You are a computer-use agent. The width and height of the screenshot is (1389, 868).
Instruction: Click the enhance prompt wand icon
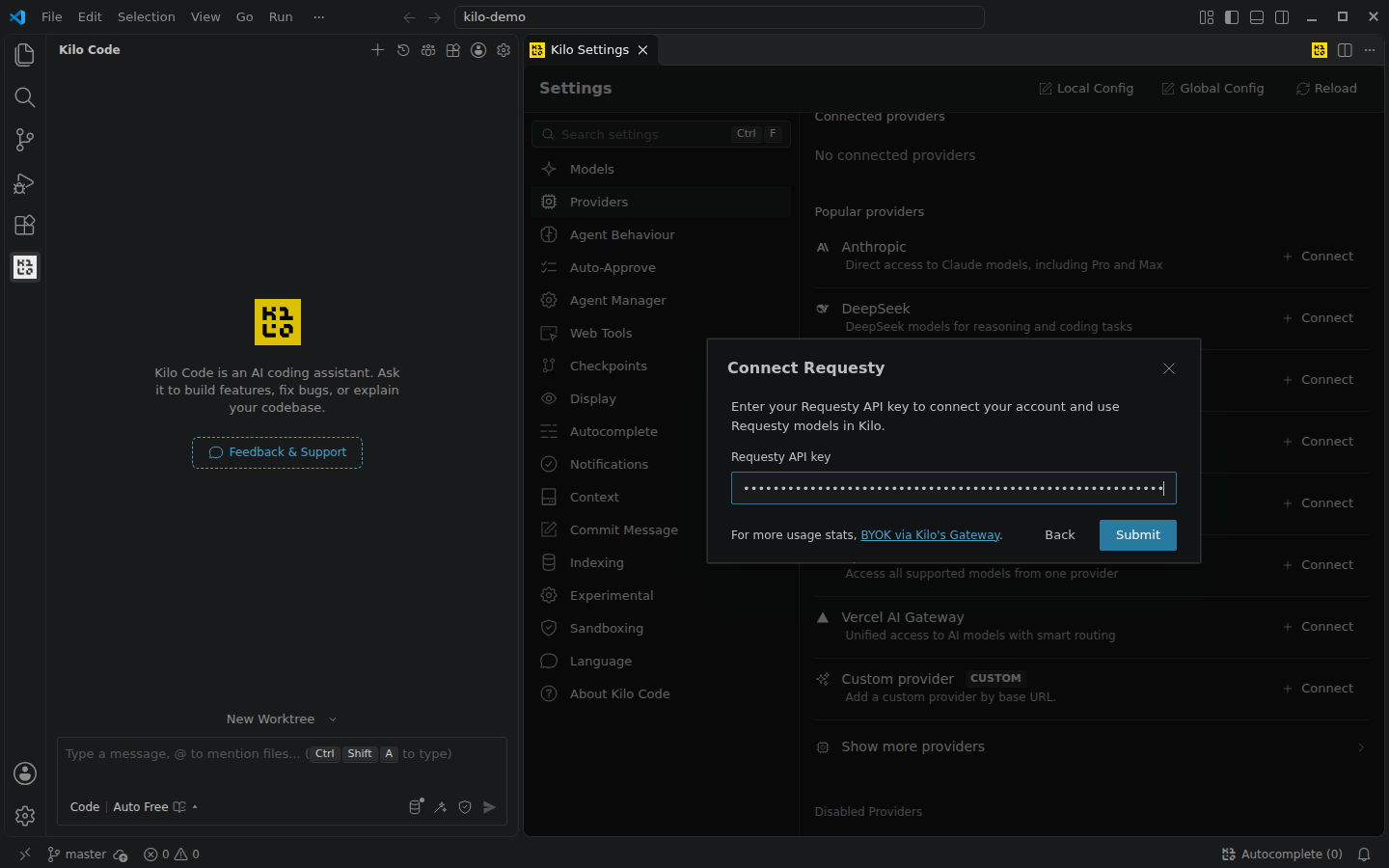point(441,807)
